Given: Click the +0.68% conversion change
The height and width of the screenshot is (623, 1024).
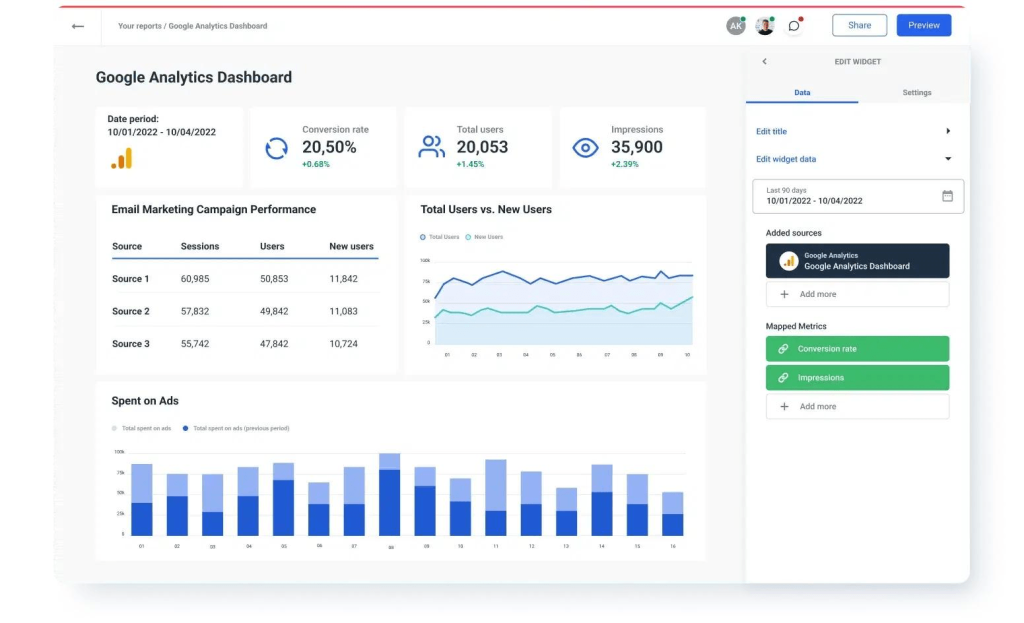Looking at the screenshot, I should (315, 164).
